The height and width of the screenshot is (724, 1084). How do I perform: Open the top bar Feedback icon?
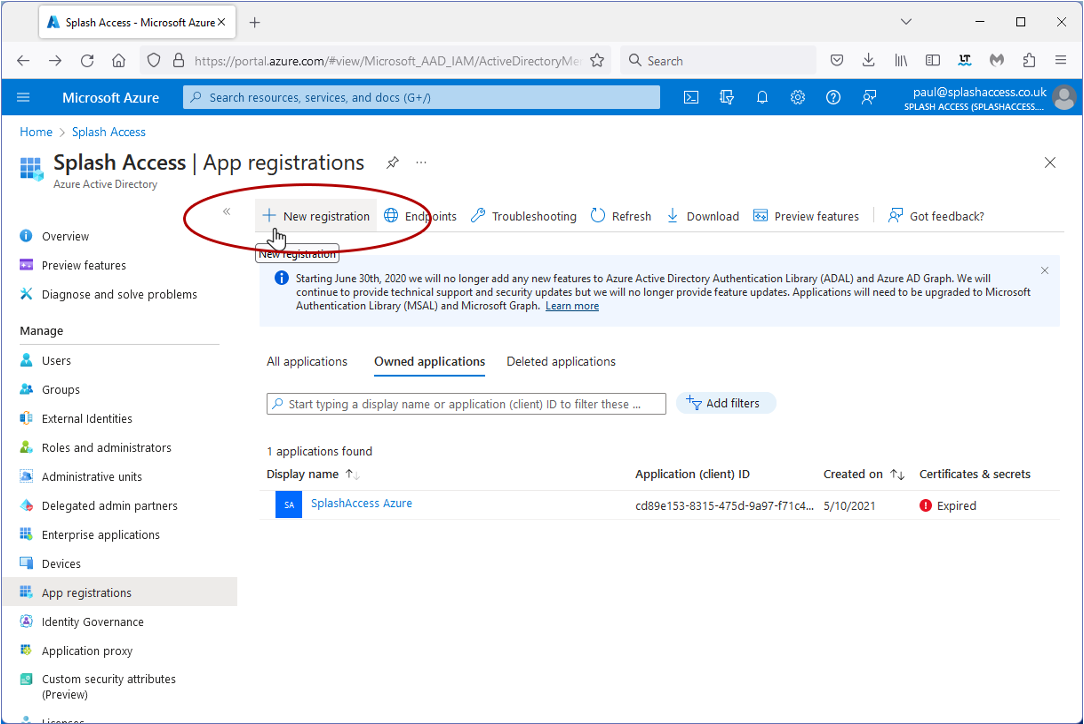(x=869, y=98)
